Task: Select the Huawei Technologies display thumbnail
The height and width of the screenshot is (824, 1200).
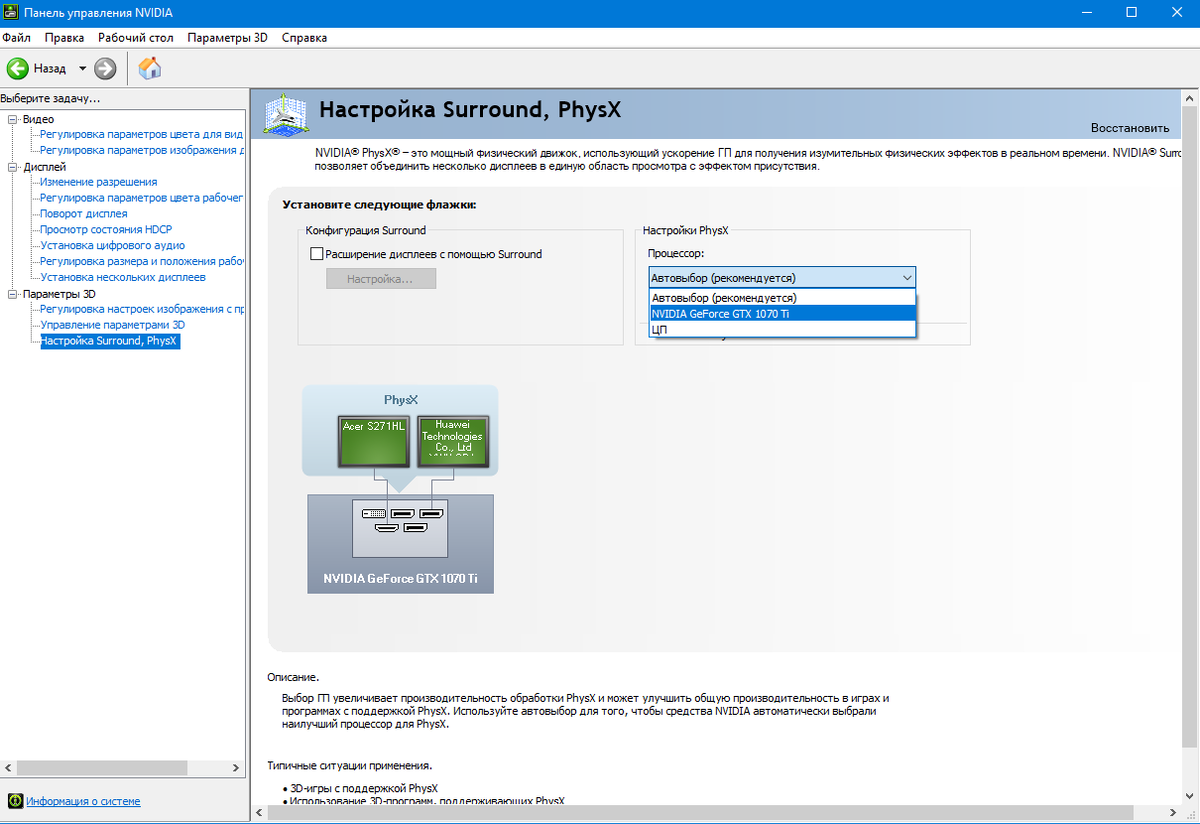Action: [x=452, y=441]
